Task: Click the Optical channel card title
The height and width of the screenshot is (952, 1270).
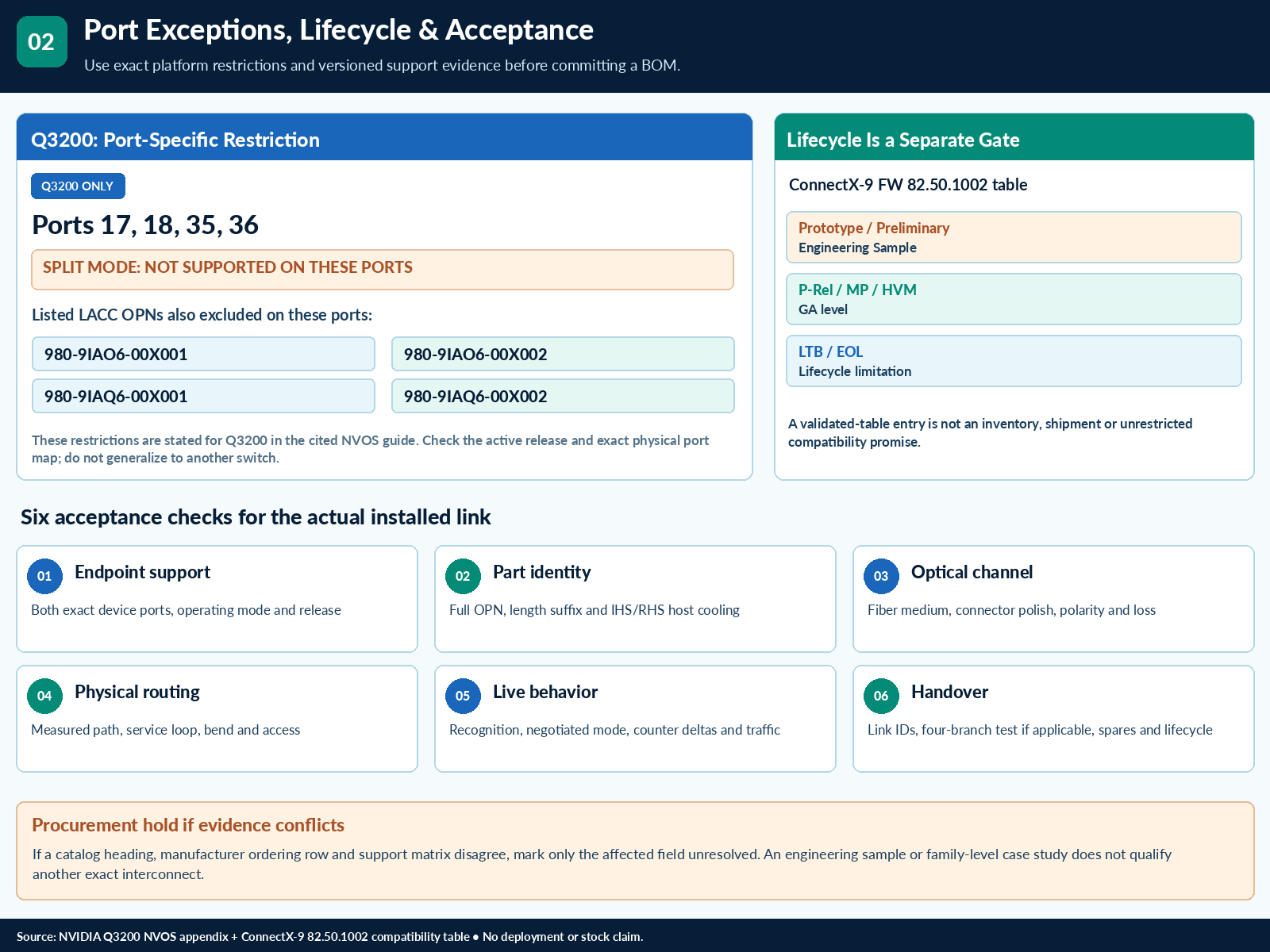Action: click(972, 572)
